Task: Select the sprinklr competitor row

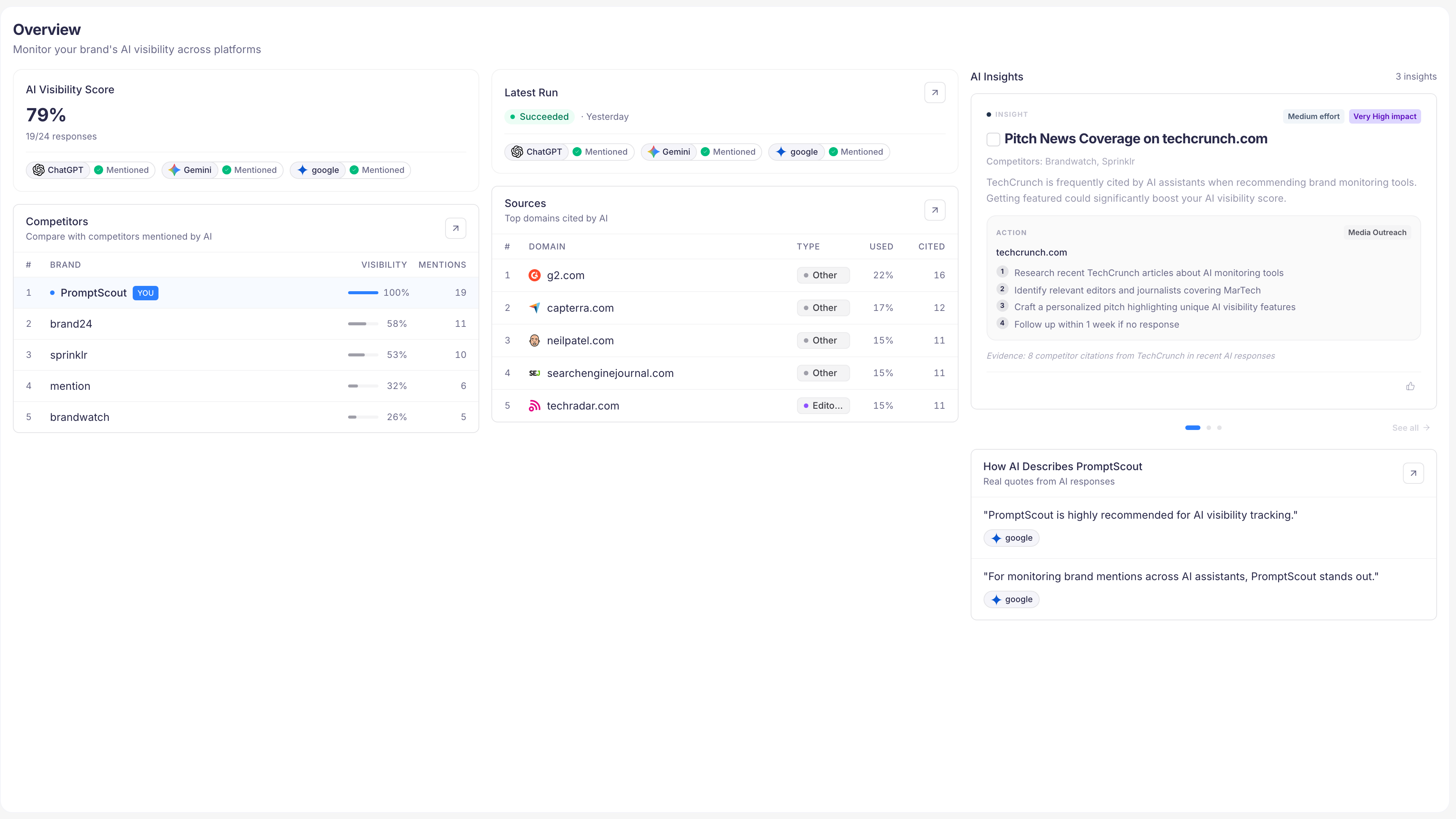Action: pyautogui.click(x=246, y=355)
